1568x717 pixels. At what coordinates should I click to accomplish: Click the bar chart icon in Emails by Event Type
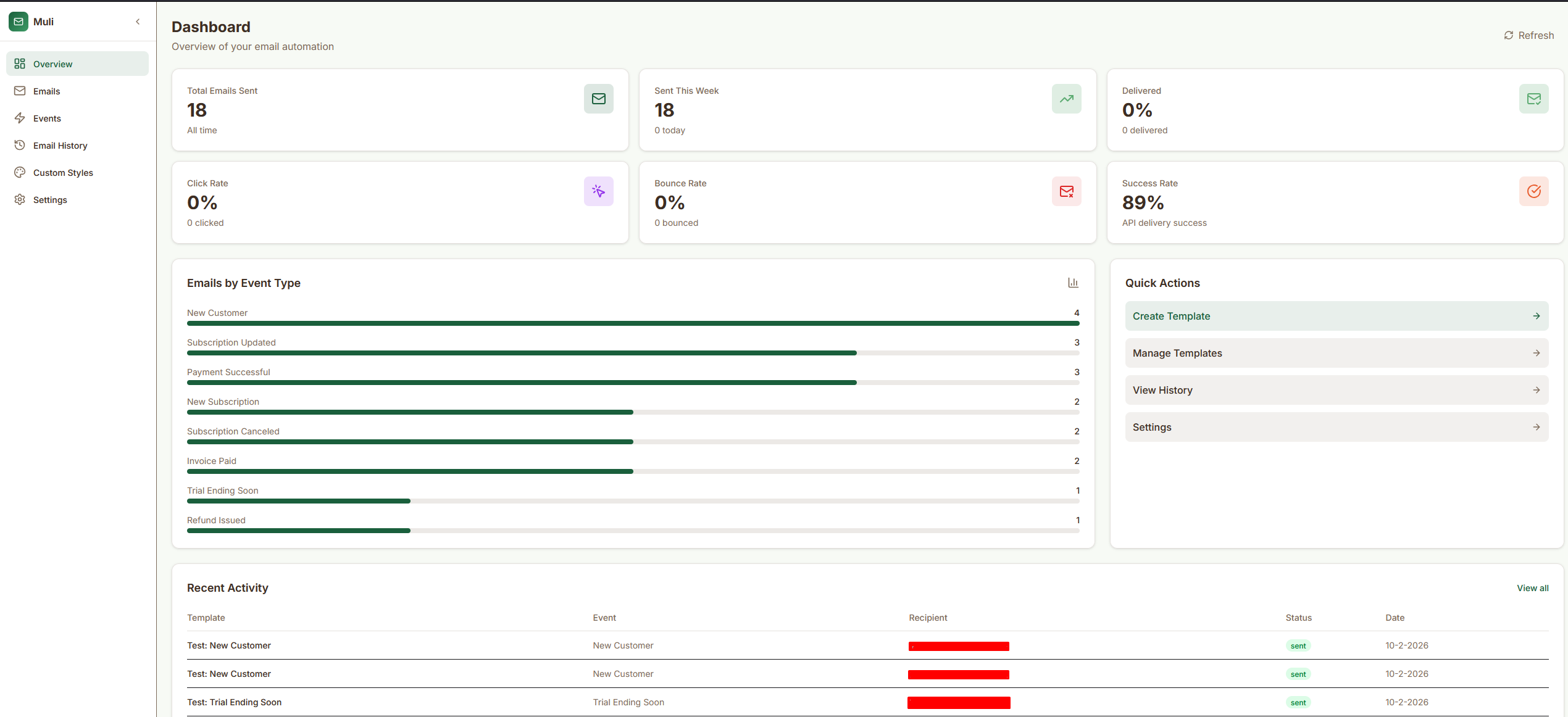tap(1073, 283)
